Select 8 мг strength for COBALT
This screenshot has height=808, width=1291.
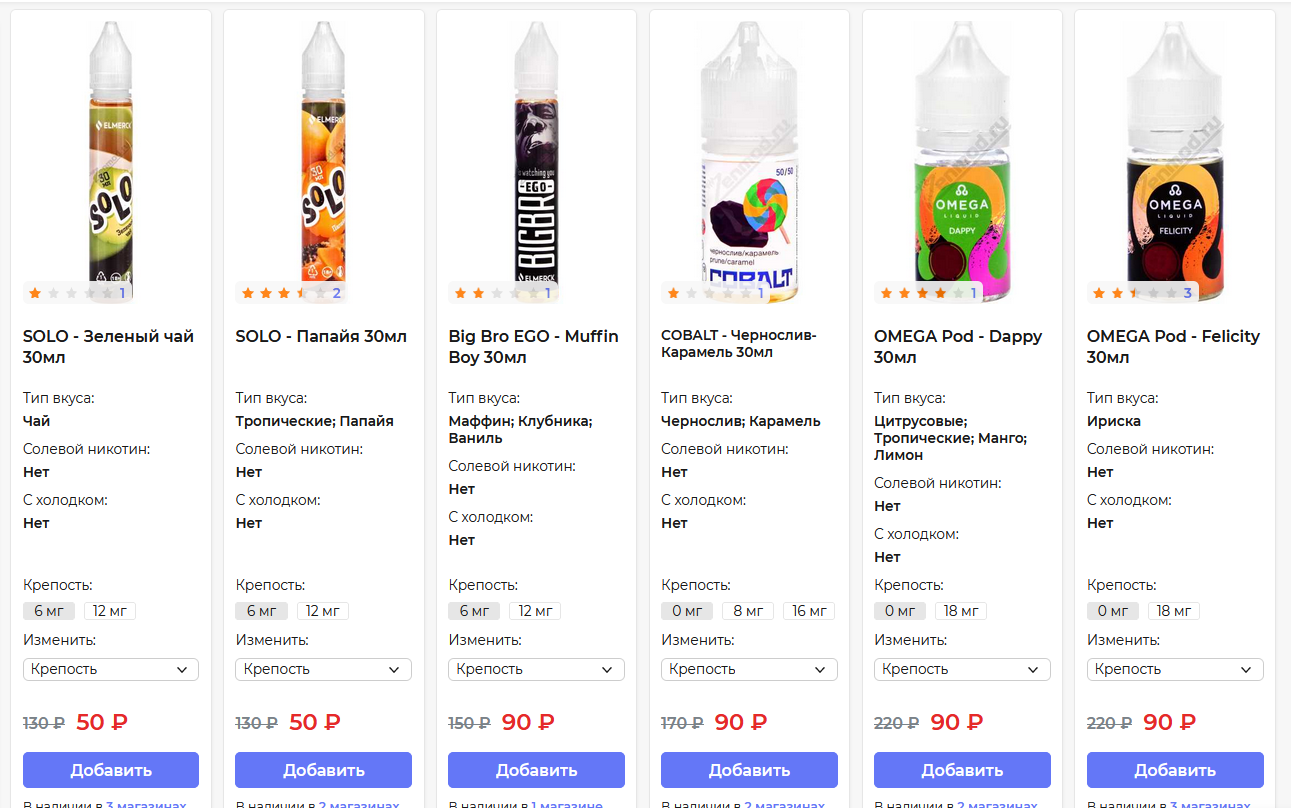tap(748, 611)
